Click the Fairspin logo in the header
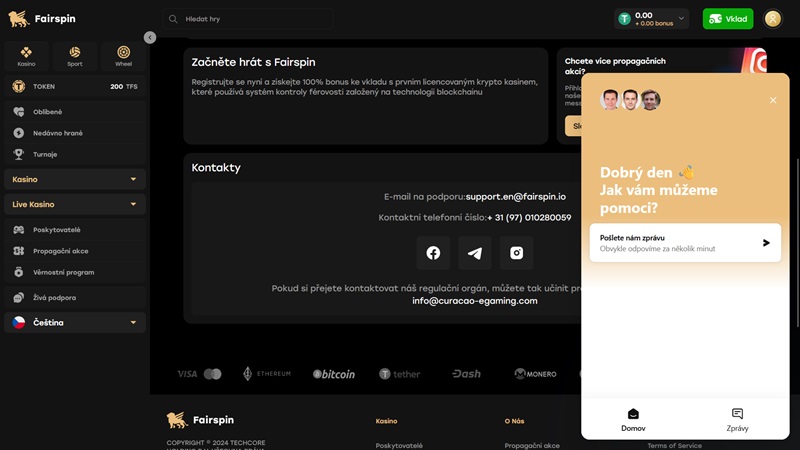The height and width of the screenshot is (450, 800). tap(42, 19)
